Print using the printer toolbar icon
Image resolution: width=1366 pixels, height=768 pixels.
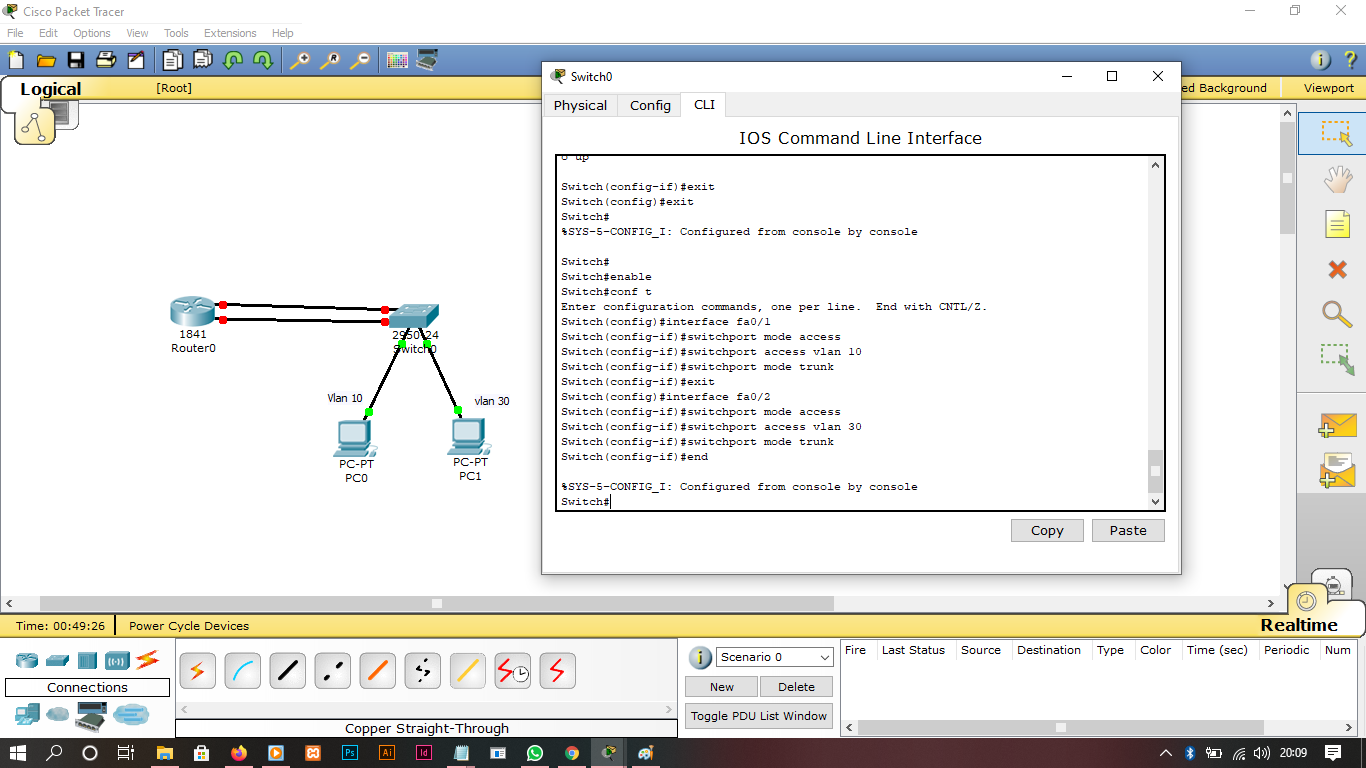[105, 60]
